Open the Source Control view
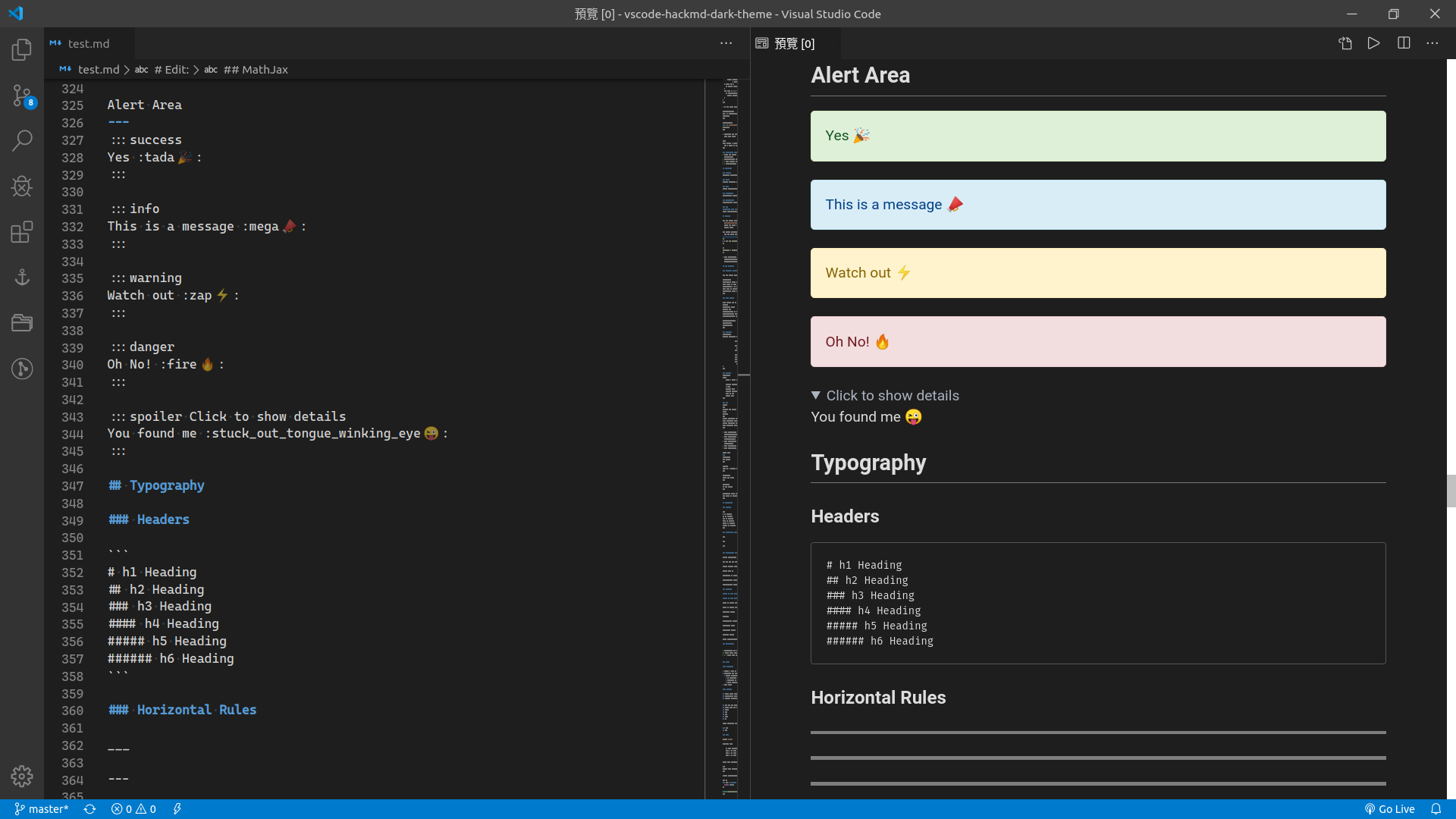Viewport: 1456px width, 819px height. pos(22,96)
